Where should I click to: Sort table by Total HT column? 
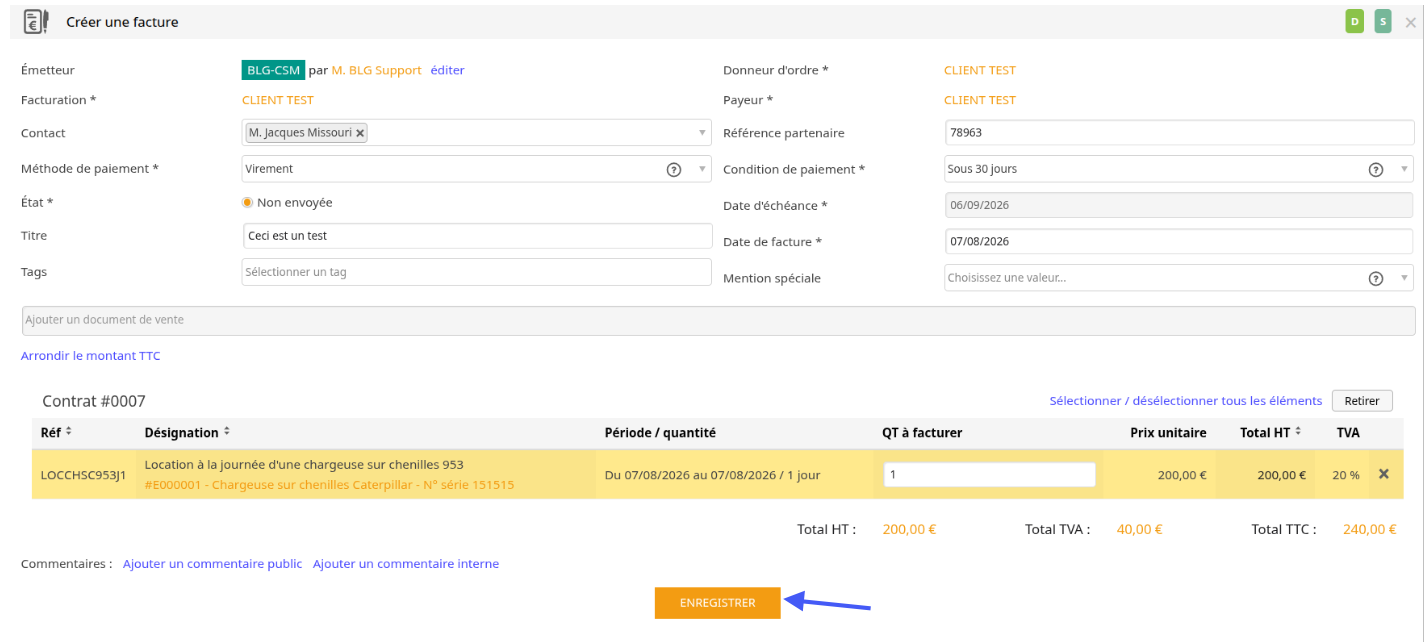pyautogui.click(x=1298, y=432)
